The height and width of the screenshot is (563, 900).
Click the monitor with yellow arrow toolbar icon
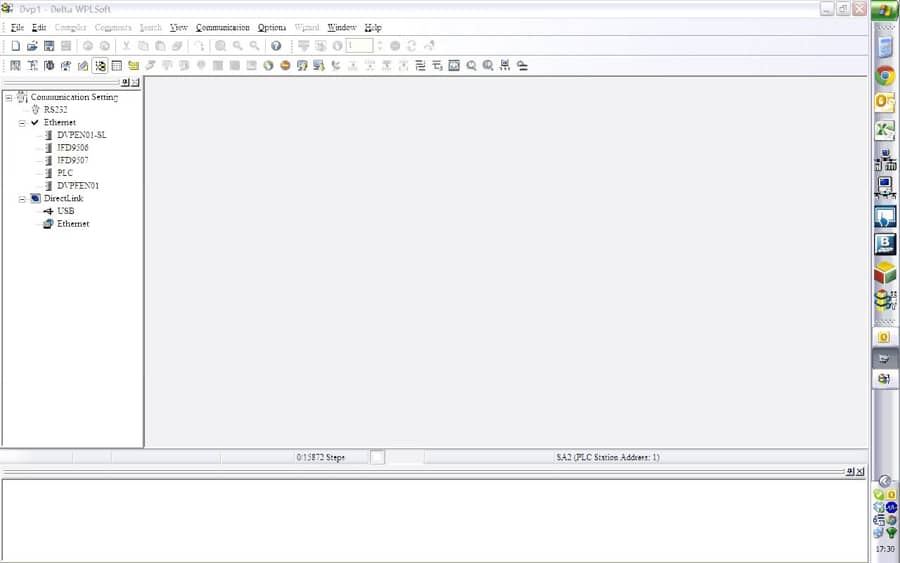[319, 65]
